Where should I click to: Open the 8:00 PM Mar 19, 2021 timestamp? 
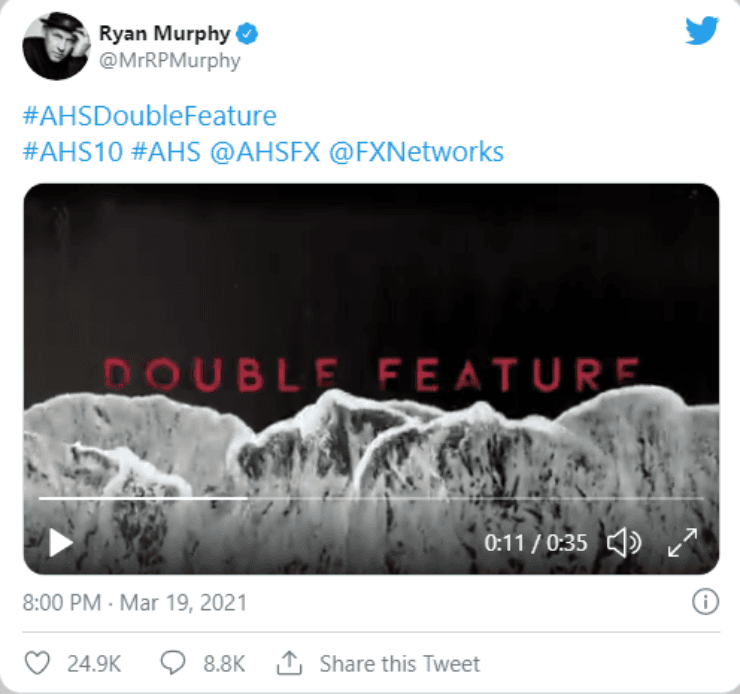tap(135, 602)
